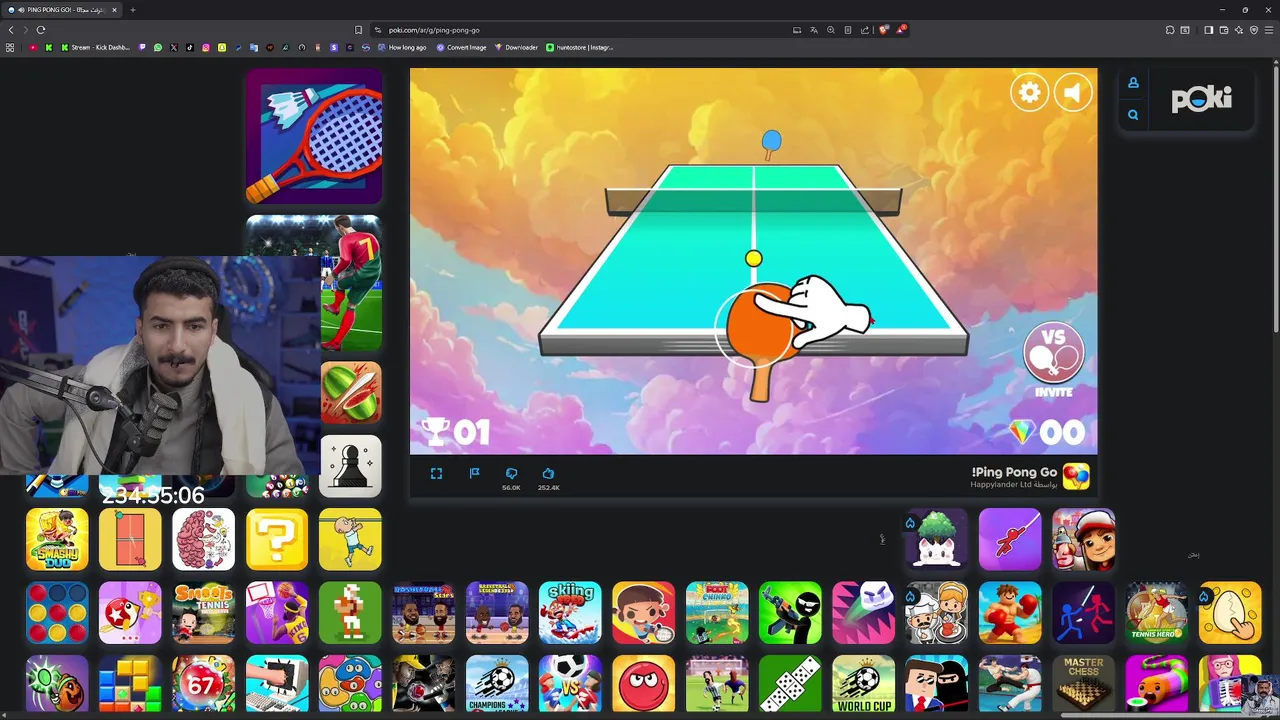Open the Poki search magnifier

point(1133,115)
